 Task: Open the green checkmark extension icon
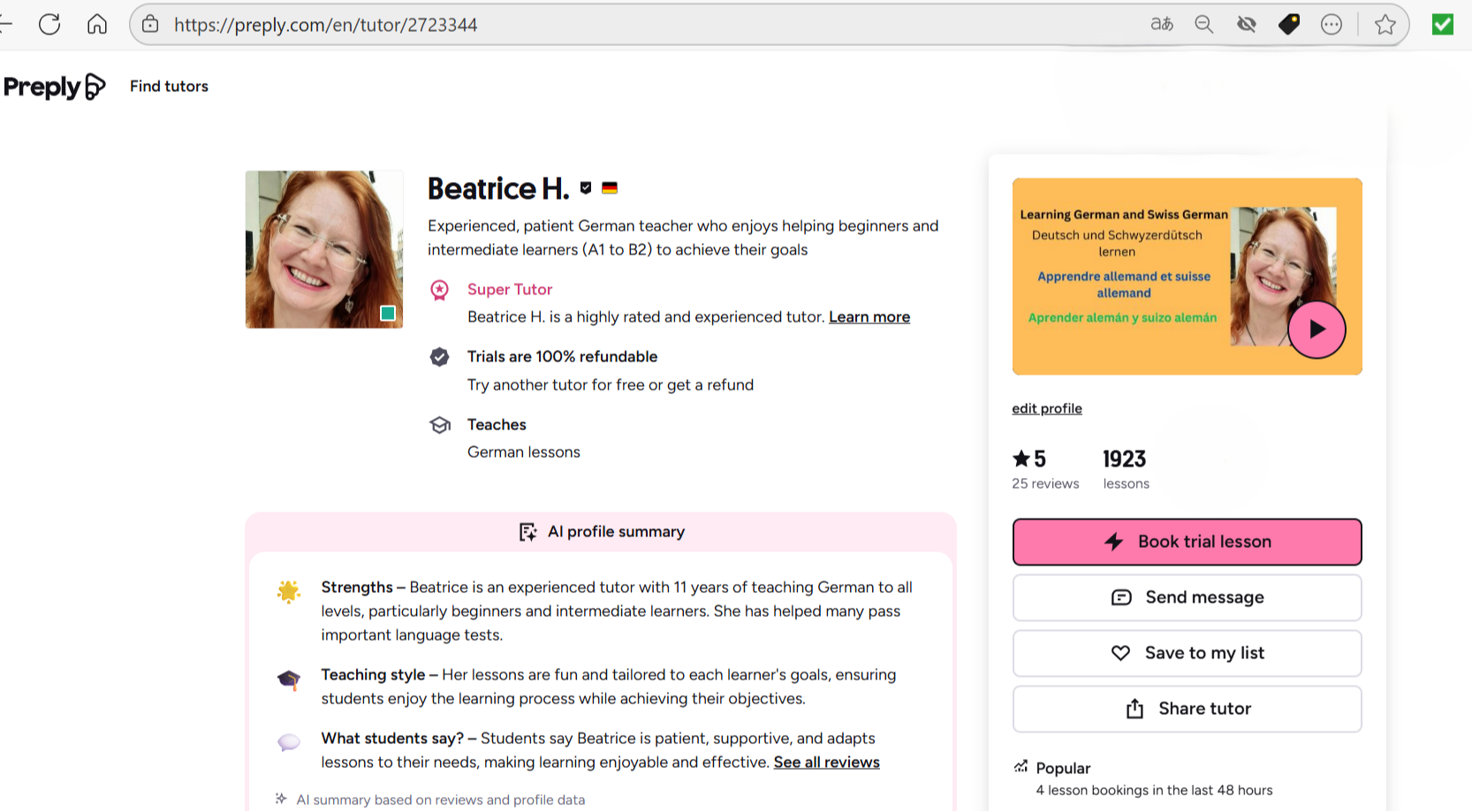point(1443,25)
